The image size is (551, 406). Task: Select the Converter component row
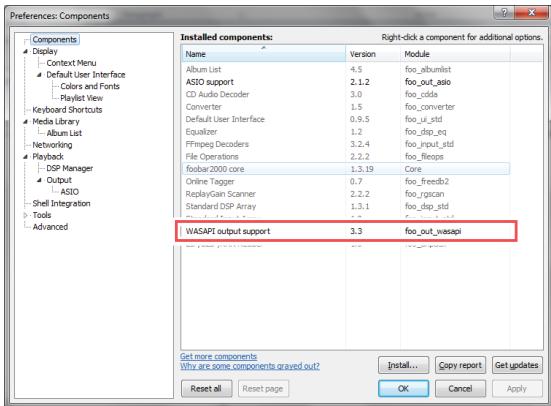click(x=346, y=107)
